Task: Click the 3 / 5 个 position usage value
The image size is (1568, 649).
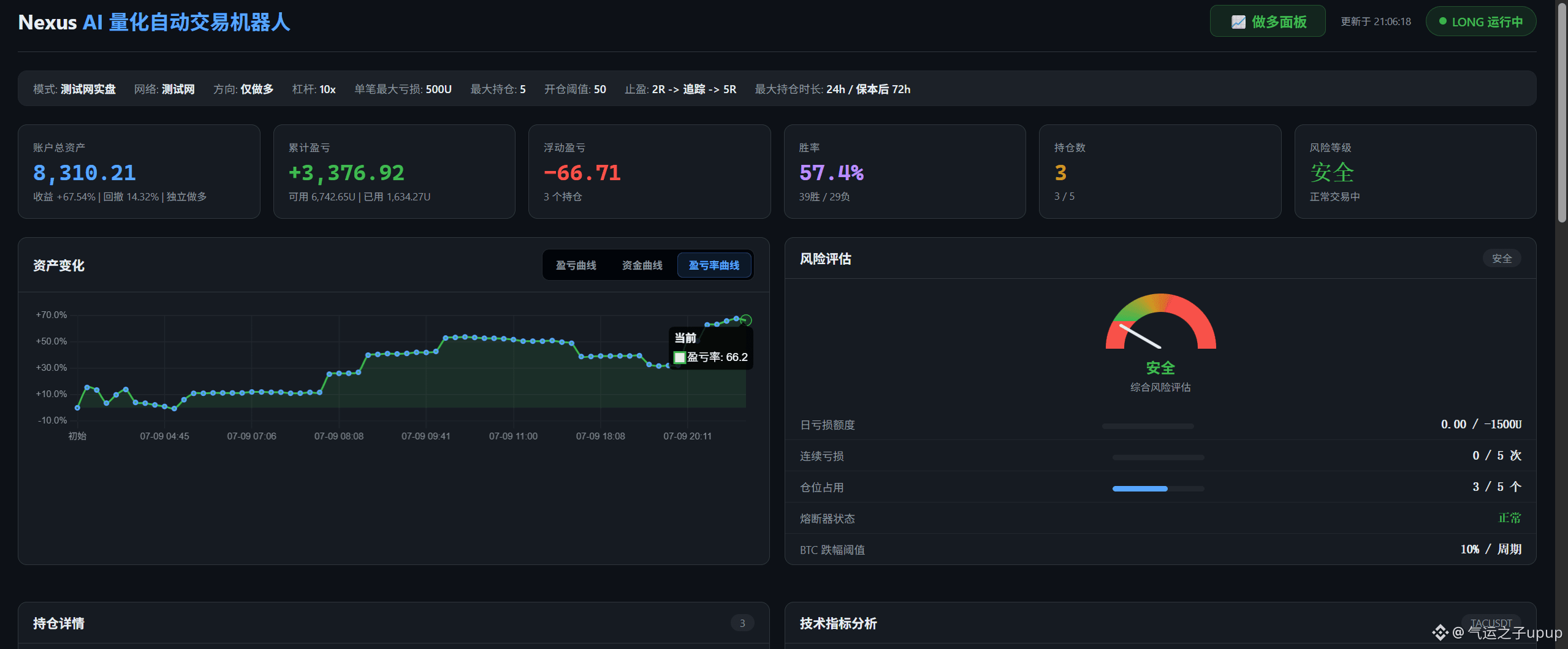Action: click(x=1497, y=487)
